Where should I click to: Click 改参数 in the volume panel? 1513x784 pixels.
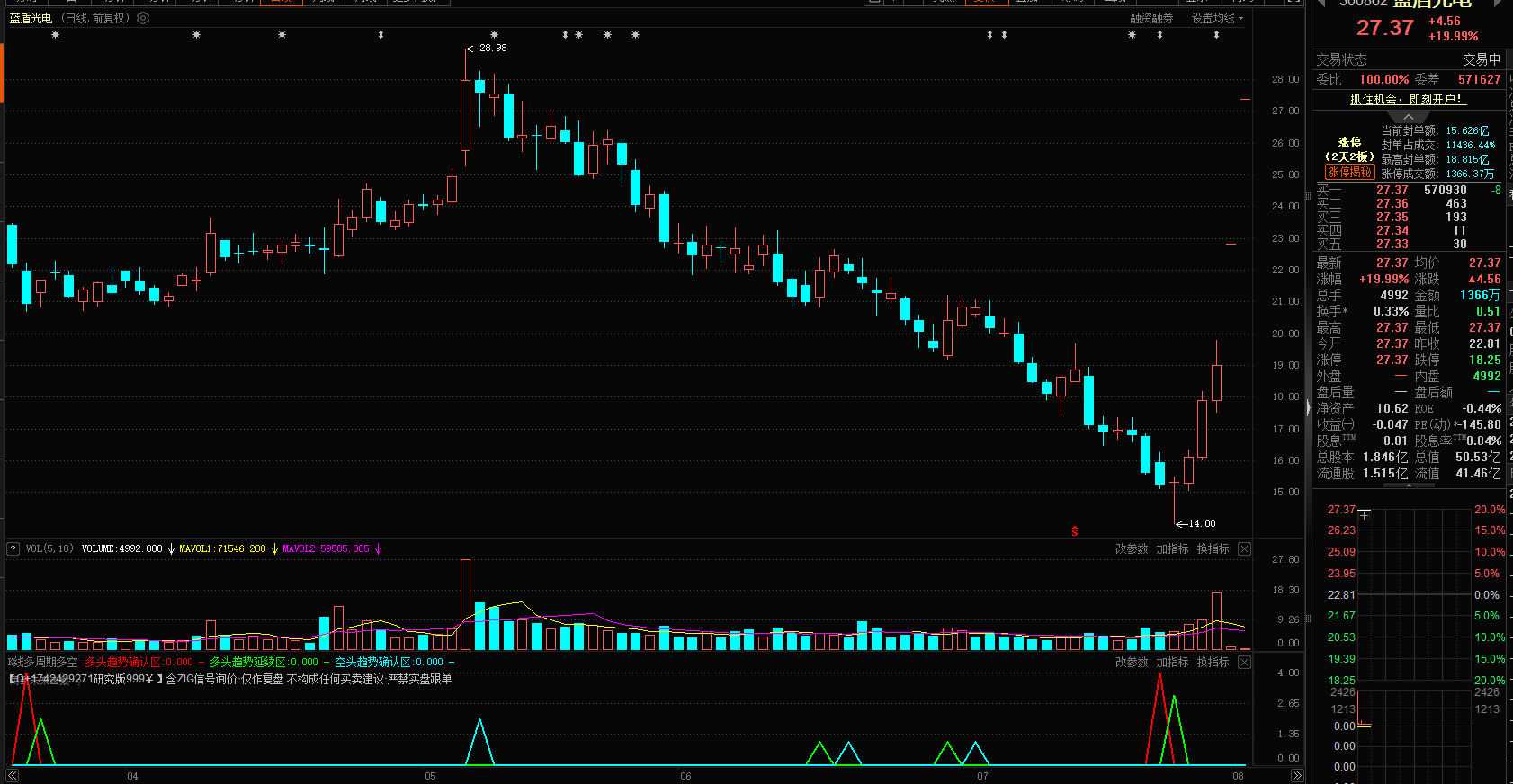pos(1132,548)
